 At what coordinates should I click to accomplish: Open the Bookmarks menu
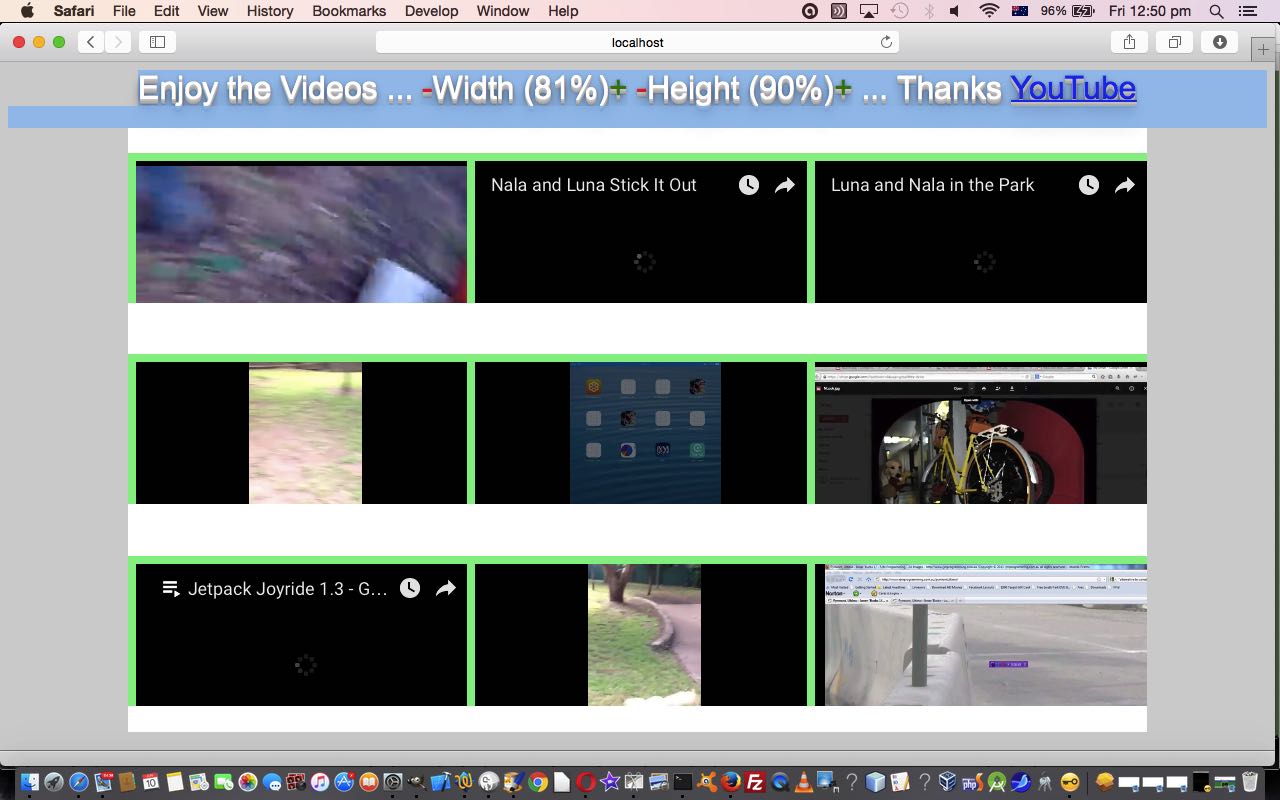[x=349, y=11]
